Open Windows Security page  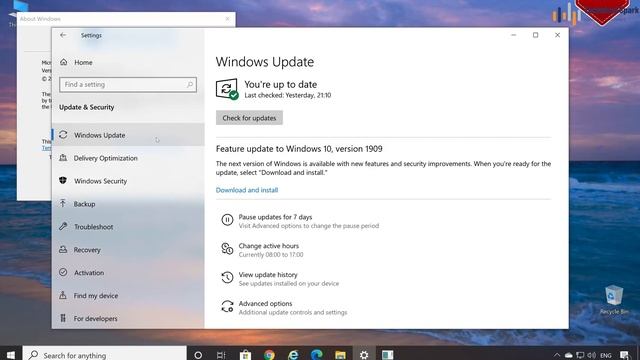click(x=128, y=181)
